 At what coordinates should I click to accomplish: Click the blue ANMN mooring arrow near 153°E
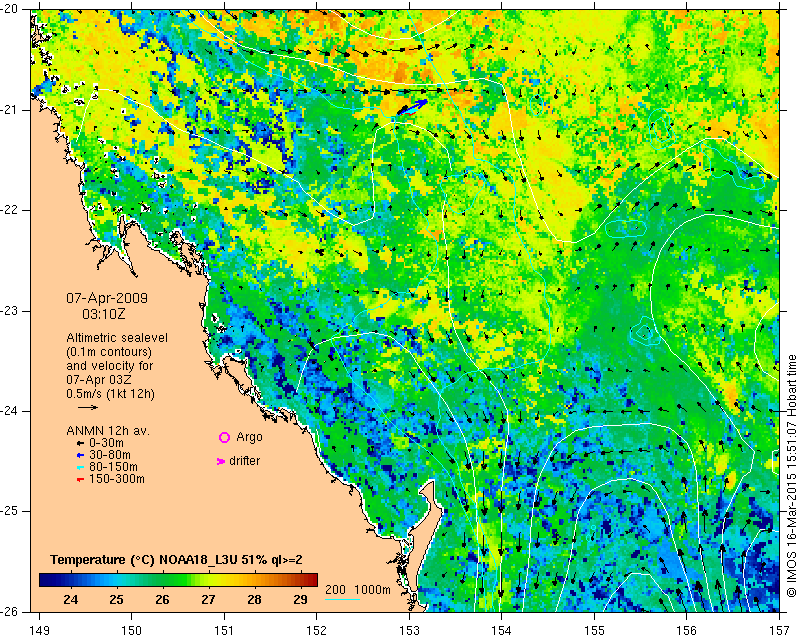point(413,107)
